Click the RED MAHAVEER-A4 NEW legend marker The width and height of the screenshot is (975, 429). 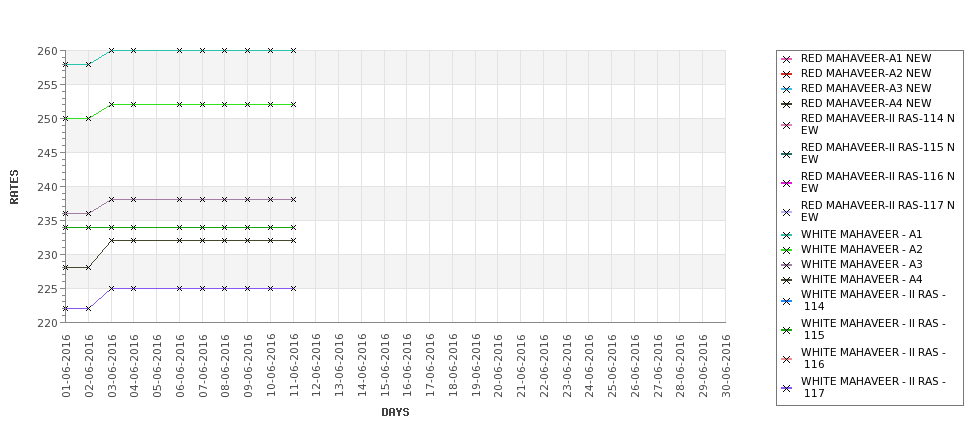click(x=787, y=104)
